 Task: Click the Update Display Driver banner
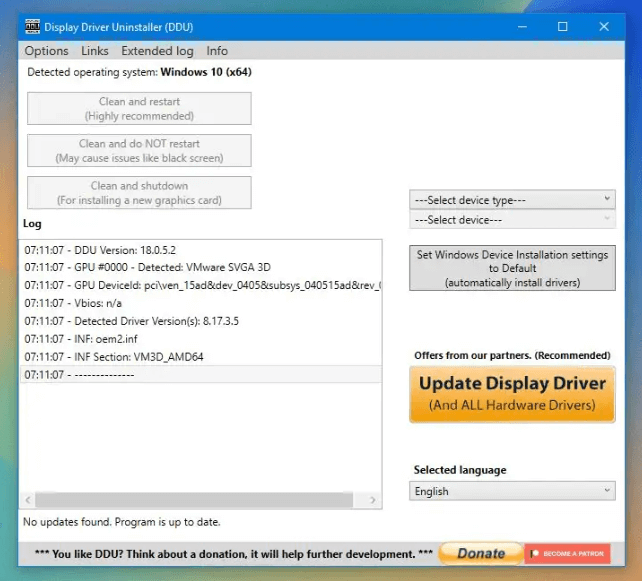(512, 394)
